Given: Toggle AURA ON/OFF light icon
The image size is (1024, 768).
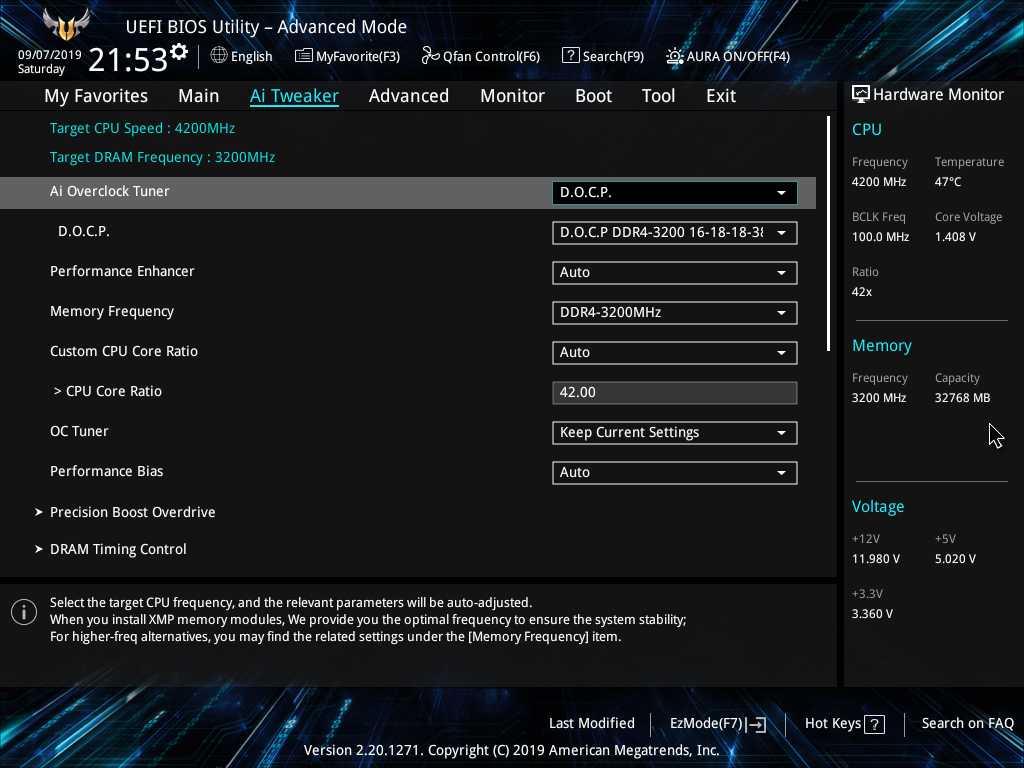Looking at the screenshot, I should click(x=674, y=56).
